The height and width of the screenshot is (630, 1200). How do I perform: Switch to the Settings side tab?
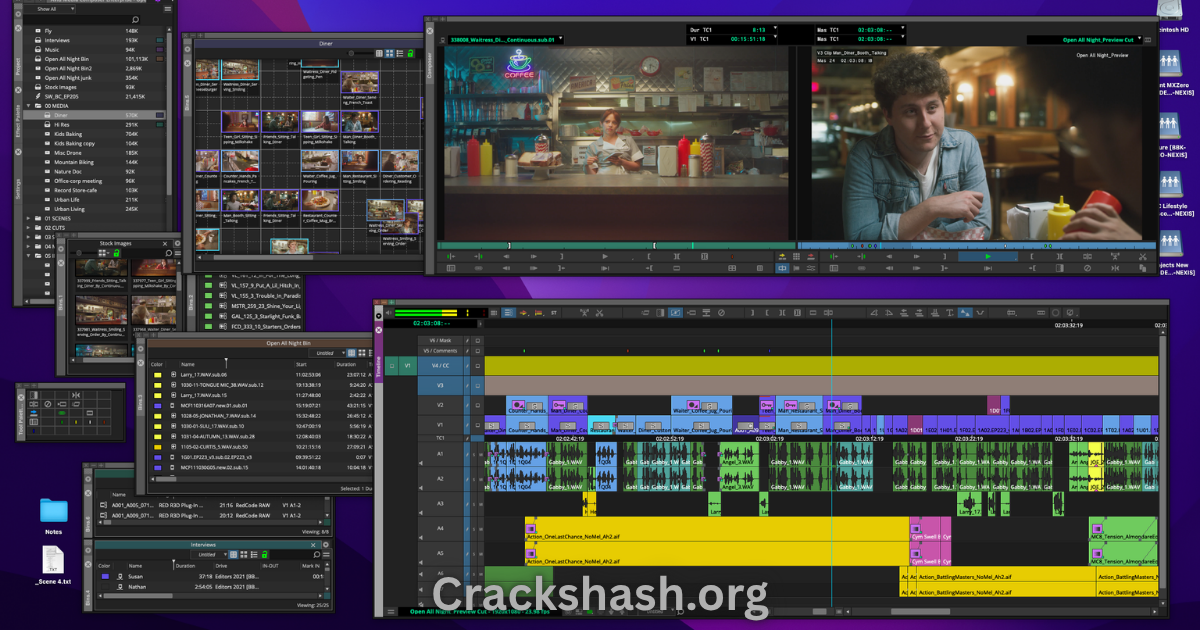pos(18,188)
